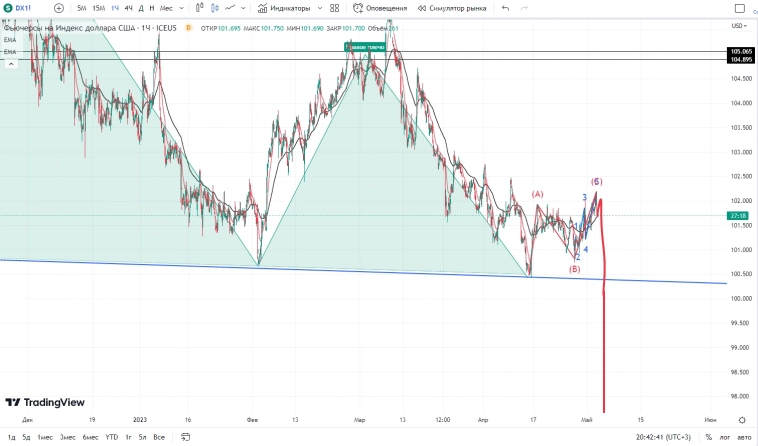758x446 pixels.
Task: Switch to the 6мес date range
Action: 90,437
